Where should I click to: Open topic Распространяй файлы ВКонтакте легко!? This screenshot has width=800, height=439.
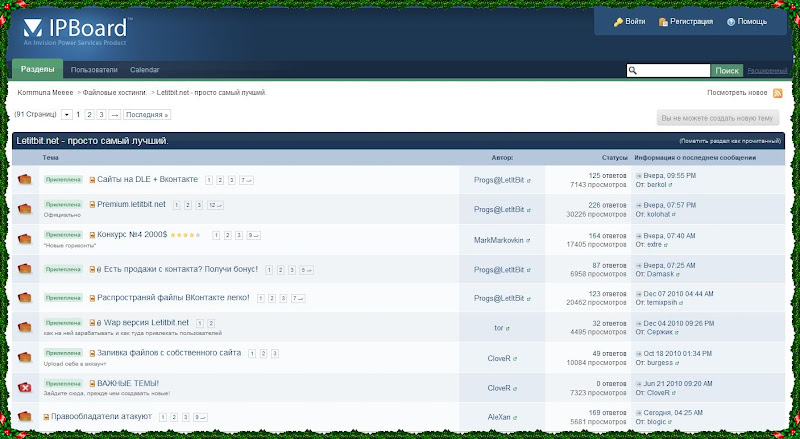tap(173, 298)
